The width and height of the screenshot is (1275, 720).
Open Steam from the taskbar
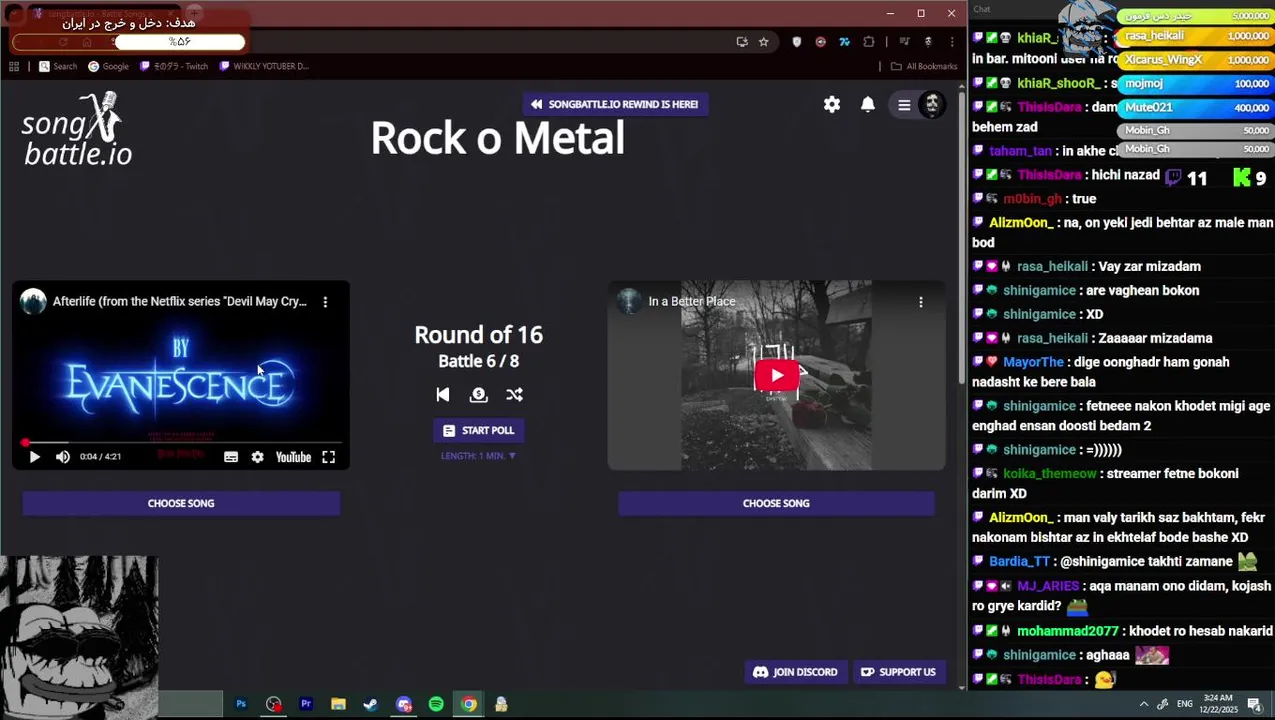pos(371,704)
